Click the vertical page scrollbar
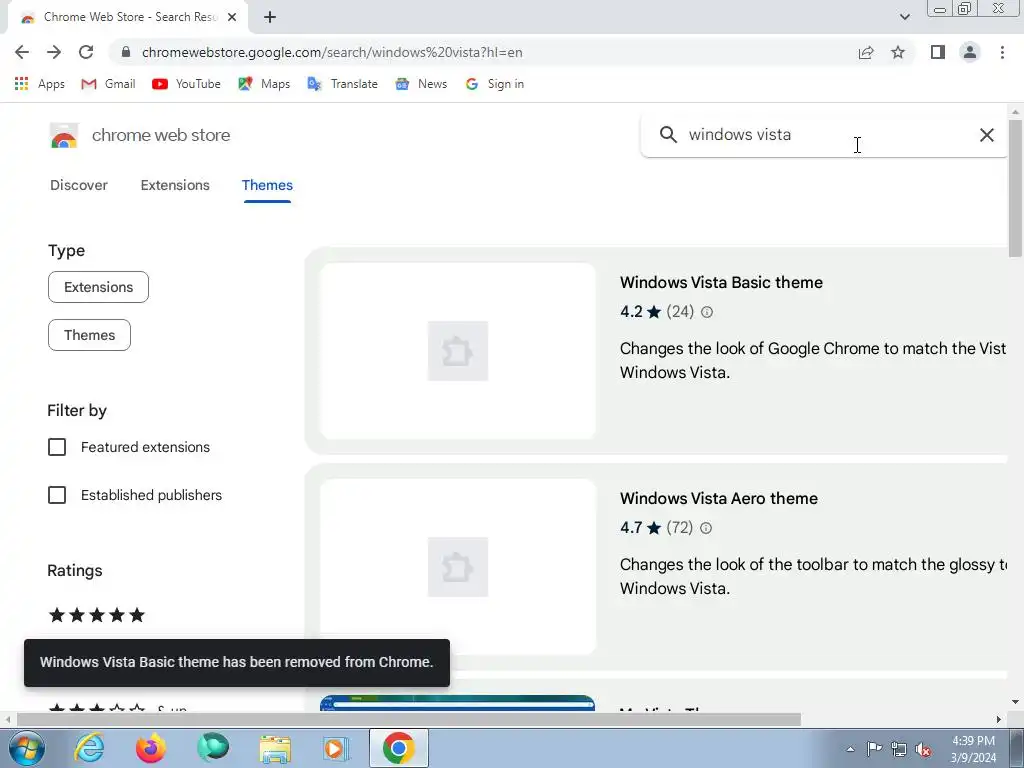The width and height of the screenshot is (1024, 768). click(1016, 188)
